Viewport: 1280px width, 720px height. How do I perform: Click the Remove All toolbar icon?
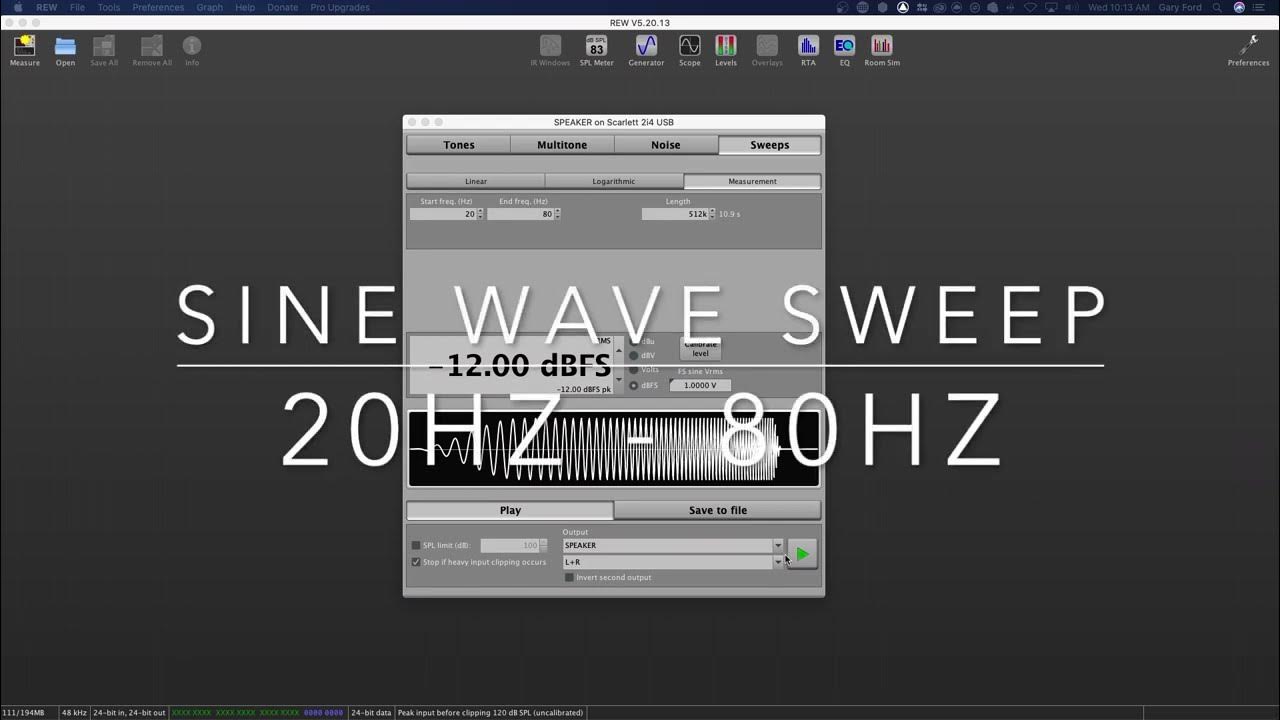pyautogui.click(x=152, y=51)
